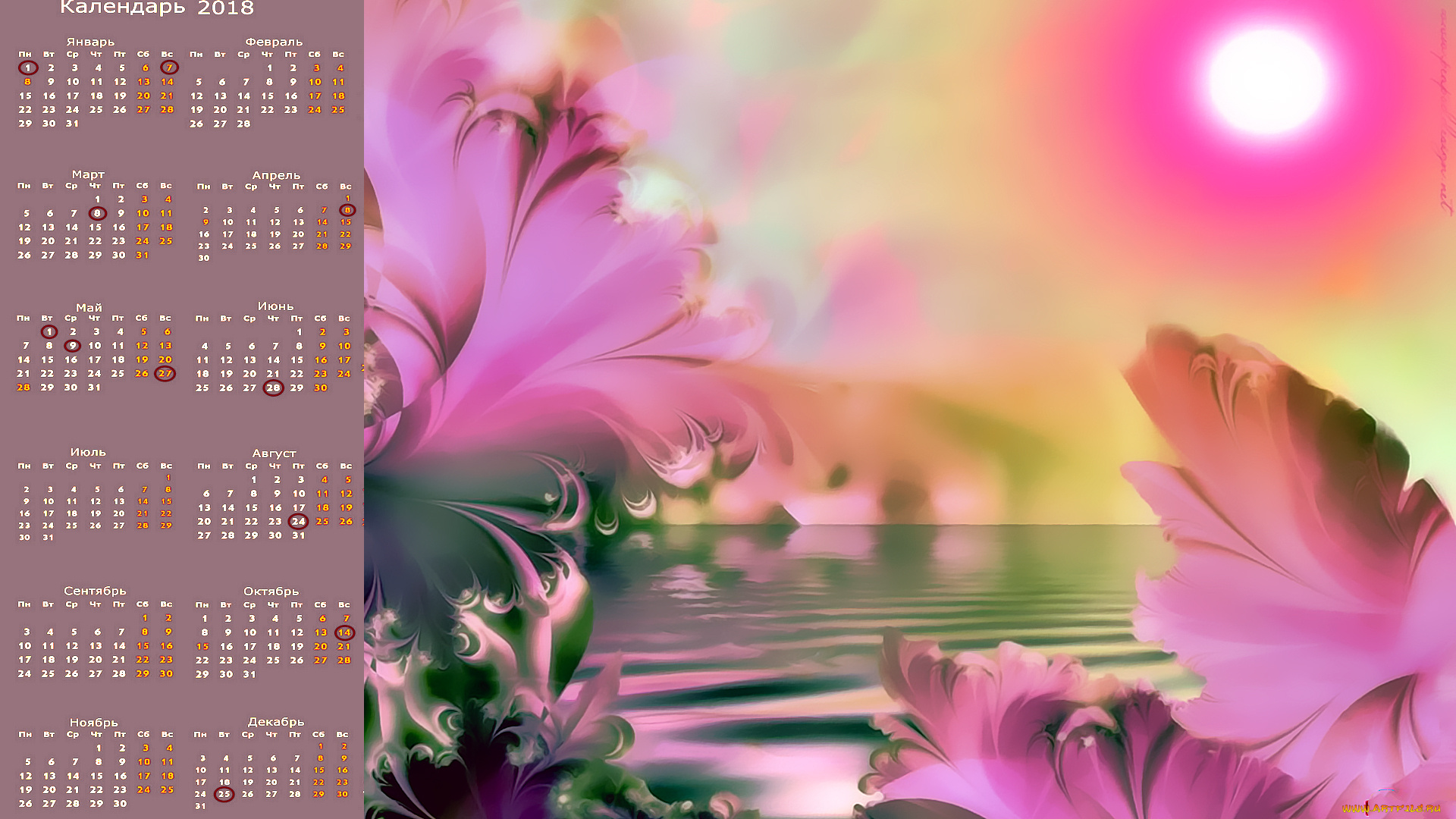Click the Сентябрь month heading
This screenshot has width=1456, height=819.
[95, 591]
